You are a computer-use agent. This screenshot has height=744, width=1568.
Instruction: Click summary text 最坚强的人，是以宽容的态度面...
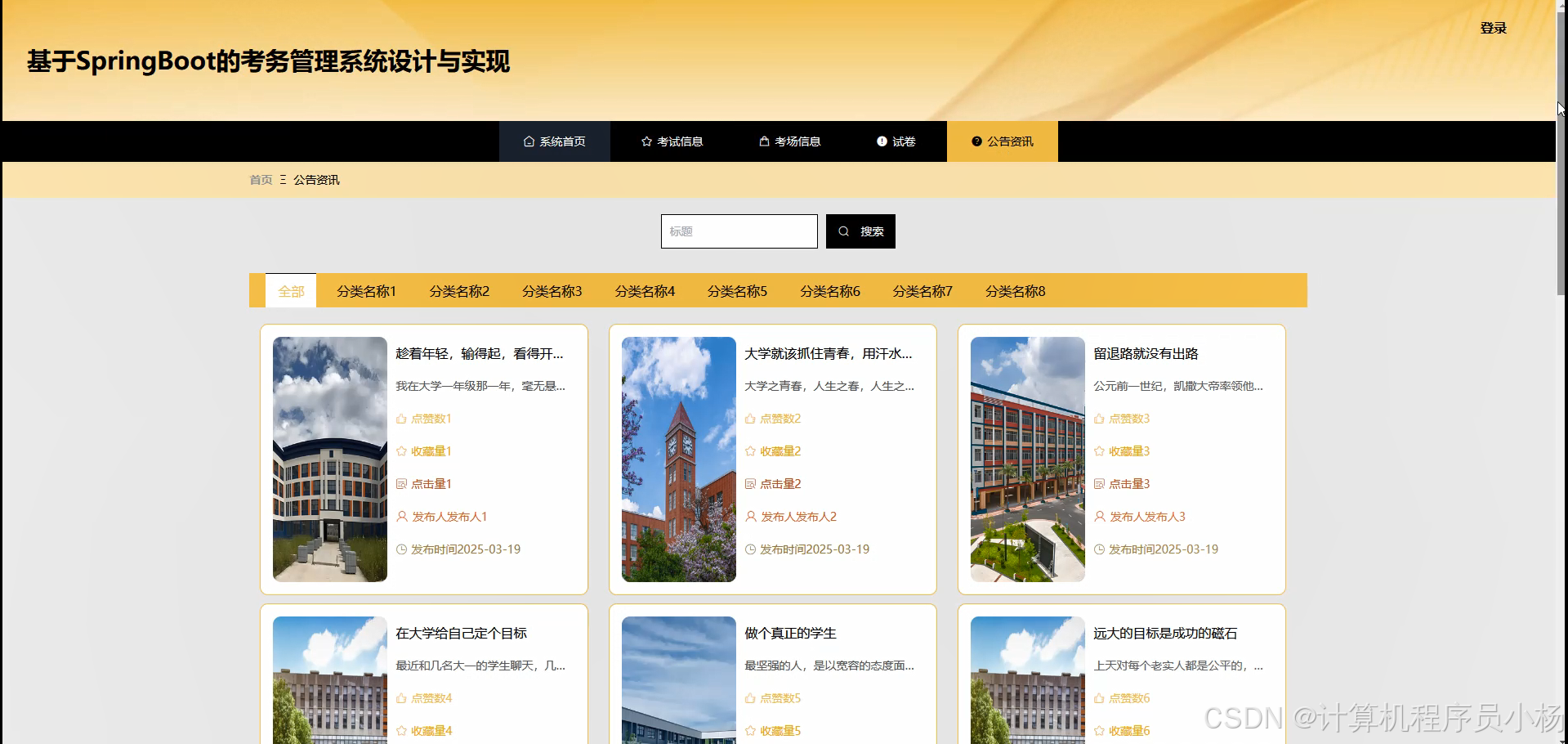pos(829,666)
